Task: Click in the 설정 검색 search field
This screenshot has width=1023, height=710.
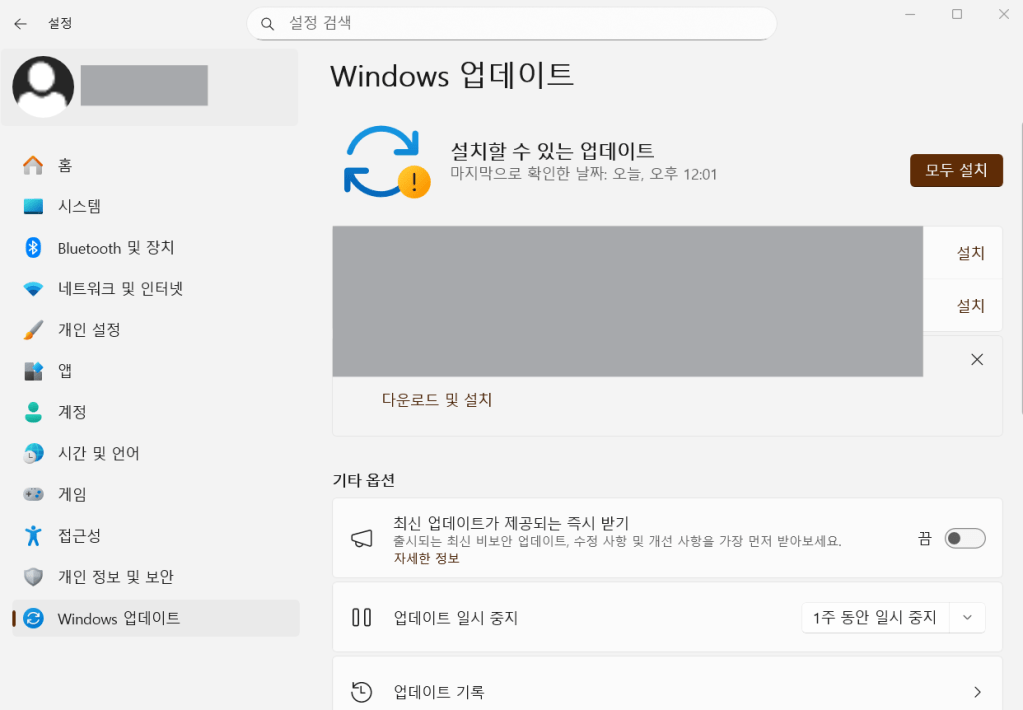Action: pyautogui.click(x=520, y=23)
